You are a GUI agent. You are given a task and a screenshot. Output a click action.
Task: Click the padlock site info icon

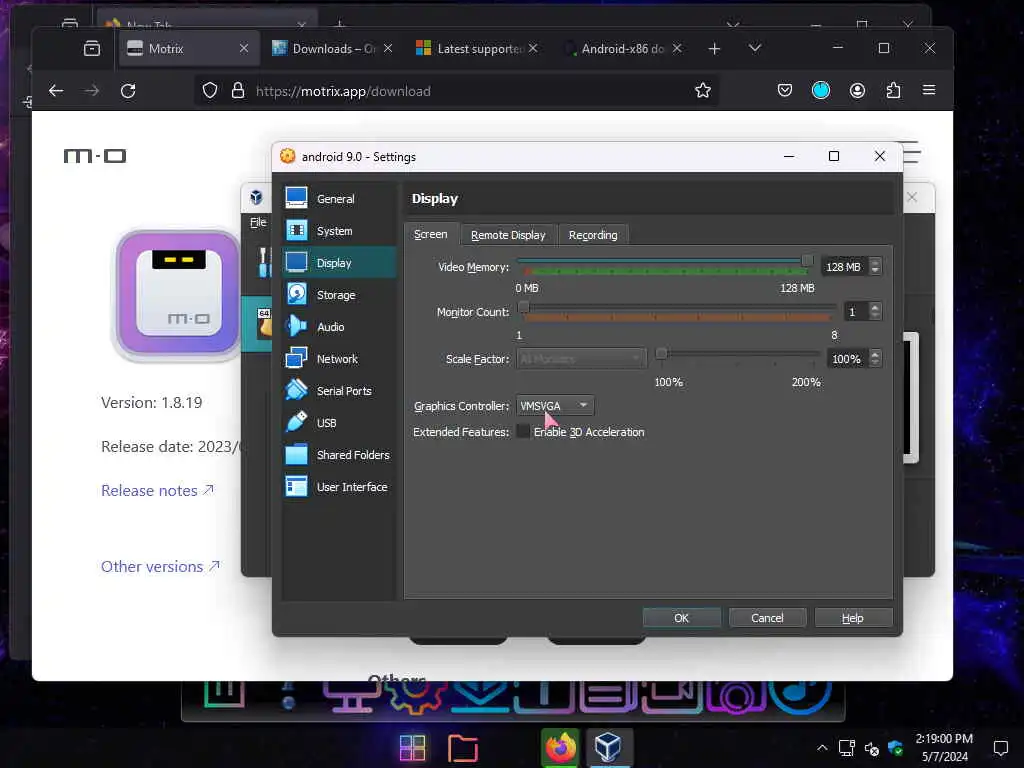[x=238, y=91]
